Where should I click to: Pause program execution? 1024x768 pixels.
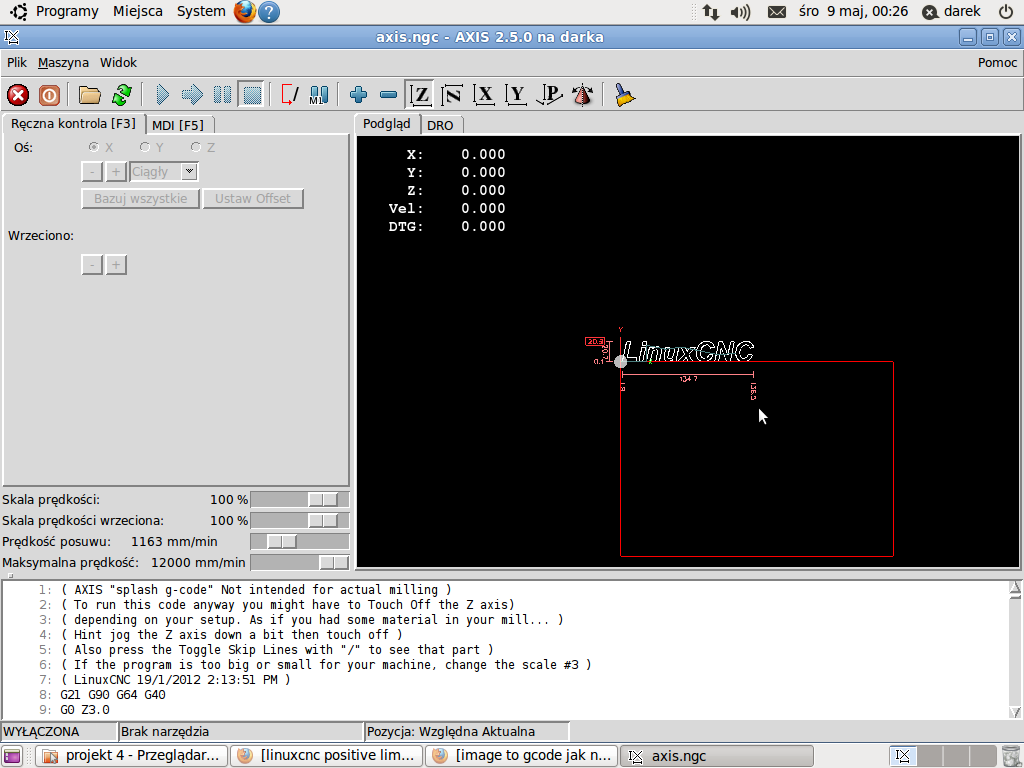(222, 95)
